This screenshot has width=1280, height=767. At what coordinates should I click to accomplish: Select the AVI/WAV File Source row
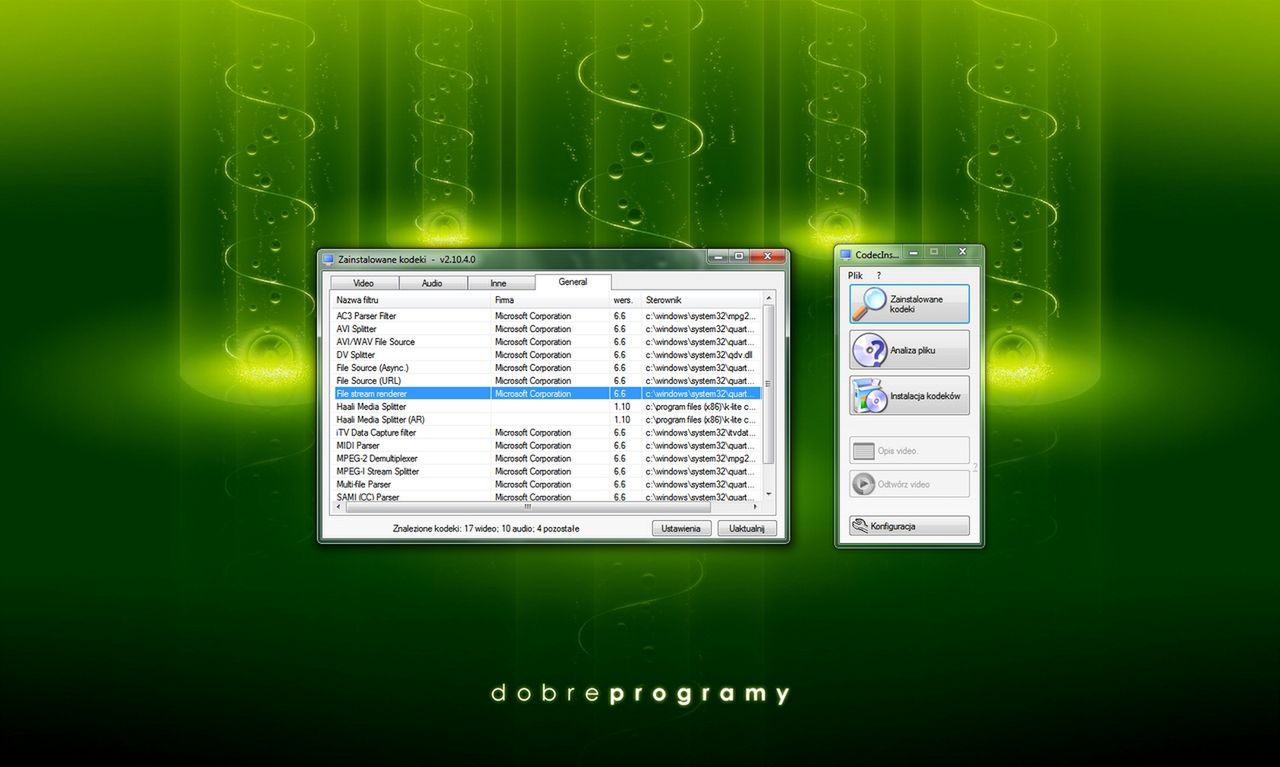click(x=547, y=342)
